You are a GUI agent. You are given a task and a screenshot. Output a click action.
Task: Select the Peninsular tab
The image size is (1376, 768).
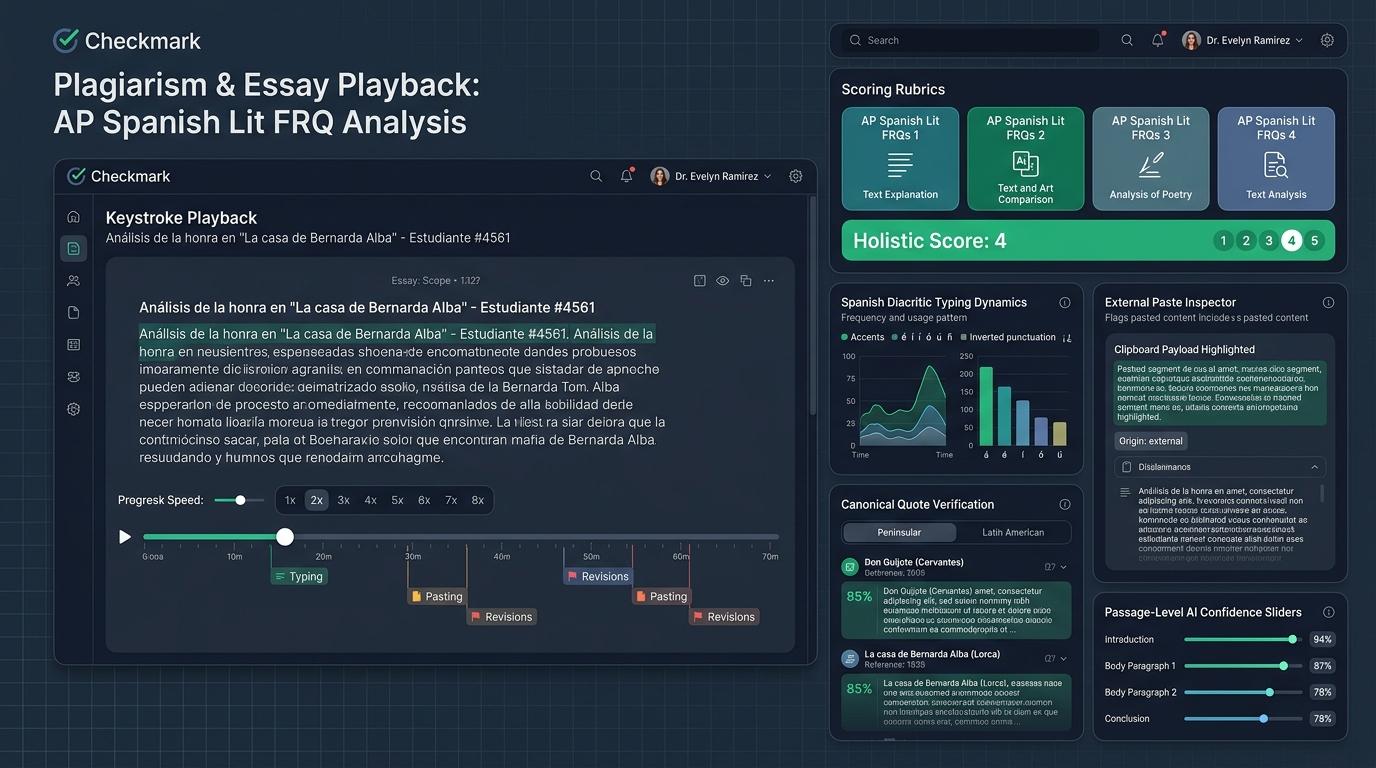899,532
